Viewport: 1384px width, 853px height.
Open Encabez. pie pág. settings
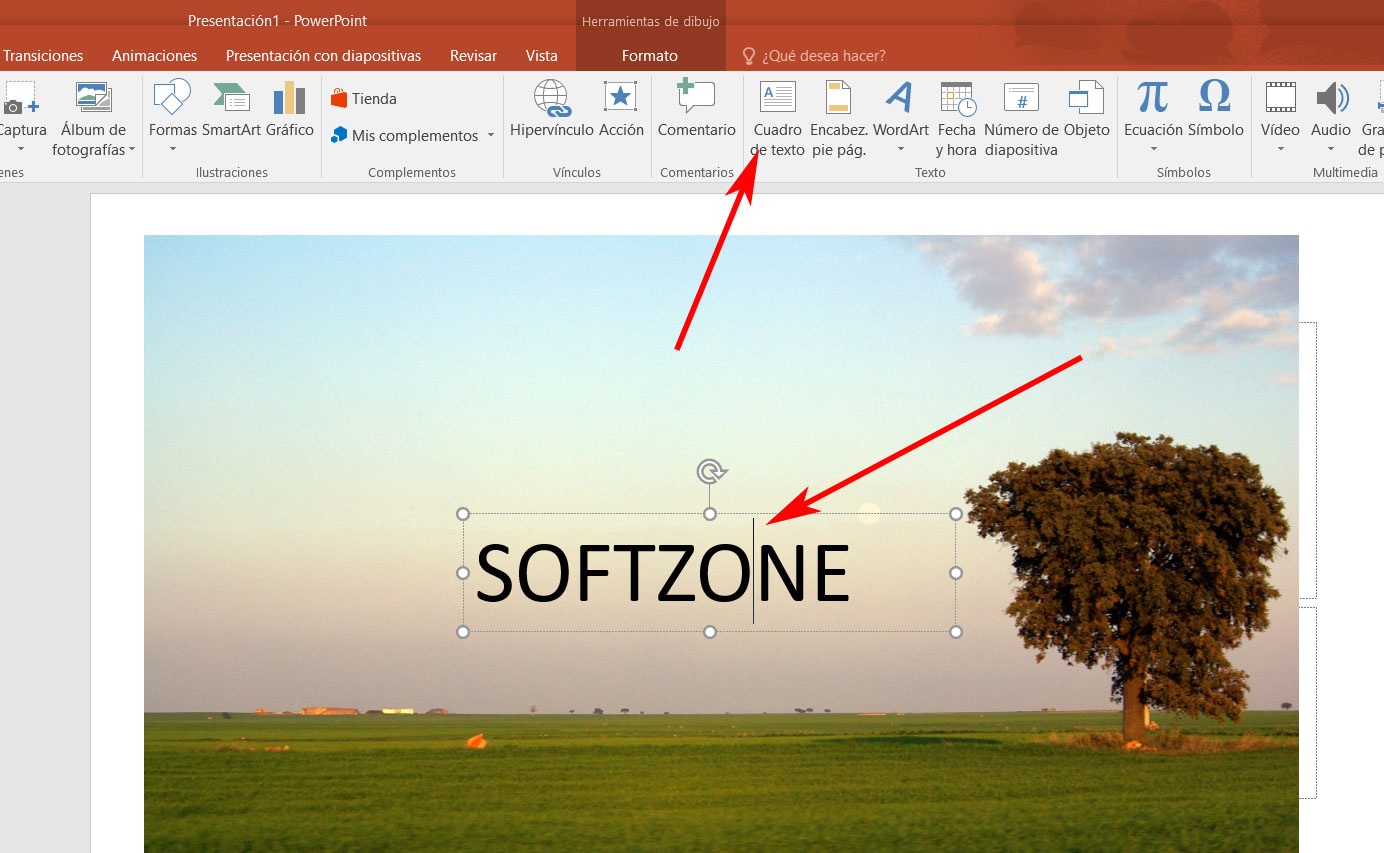[838, 119]
